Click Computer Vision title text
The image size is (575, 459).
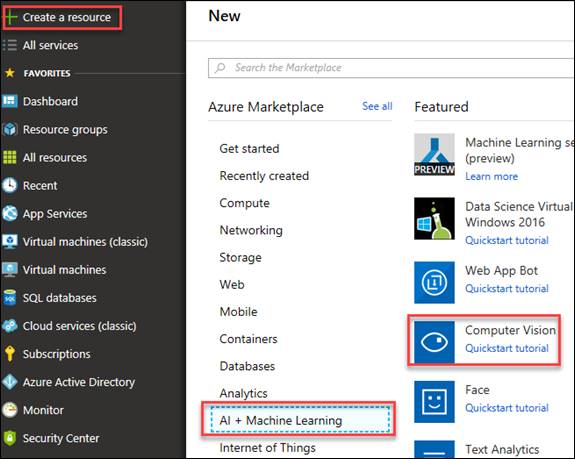[510, 330]
